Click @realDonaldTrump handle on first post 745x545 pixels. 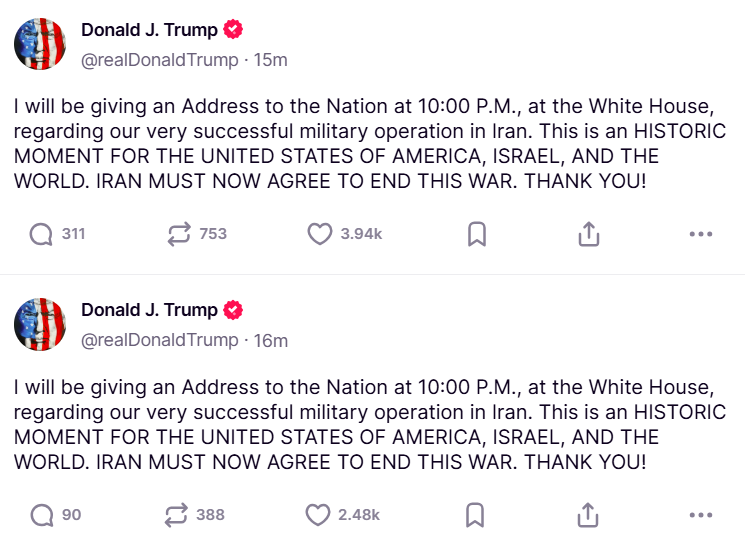click(x=158, y=60)
